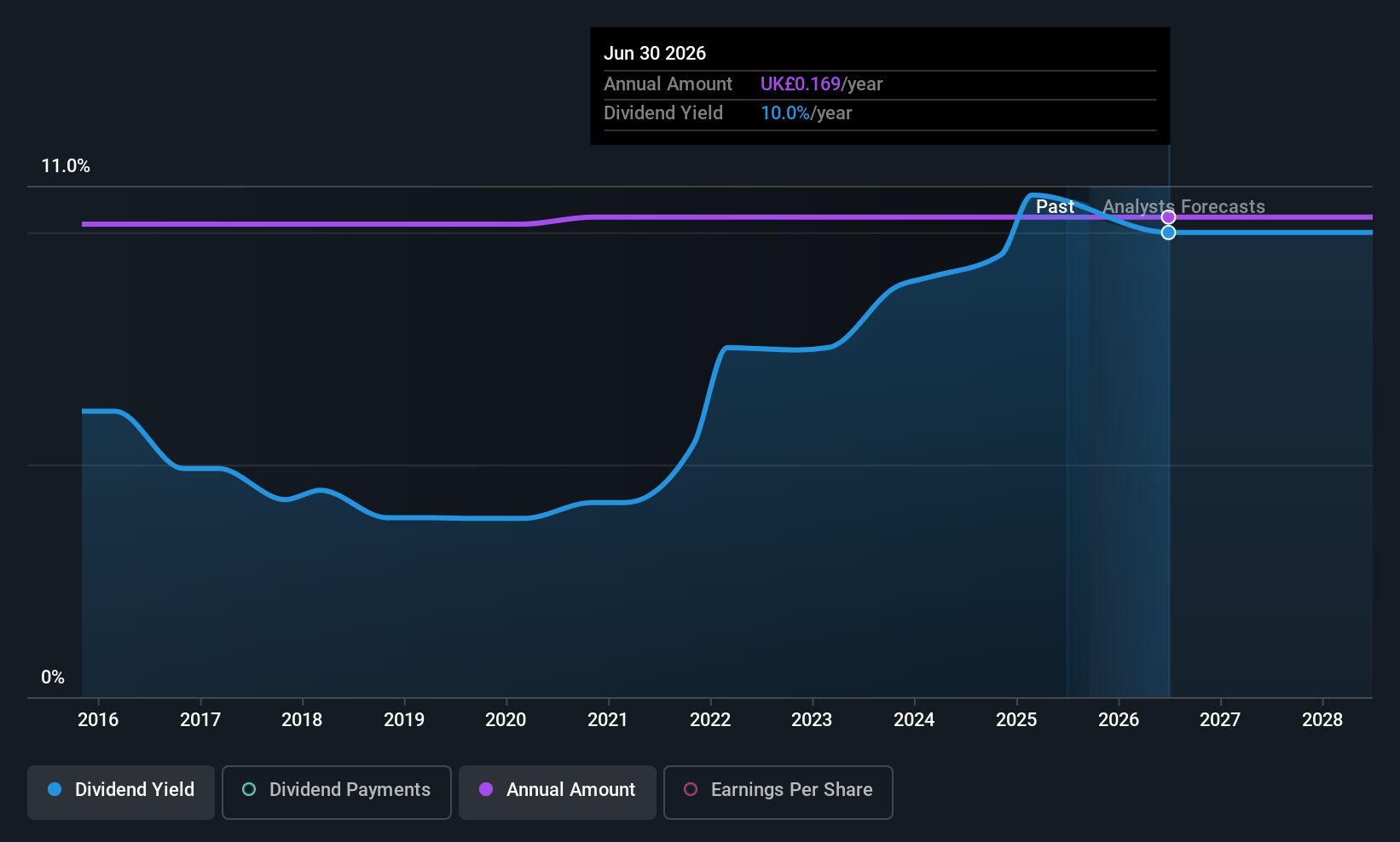Click the Past label on chart
The image size is (1400, 842).
coord(1055,206)
